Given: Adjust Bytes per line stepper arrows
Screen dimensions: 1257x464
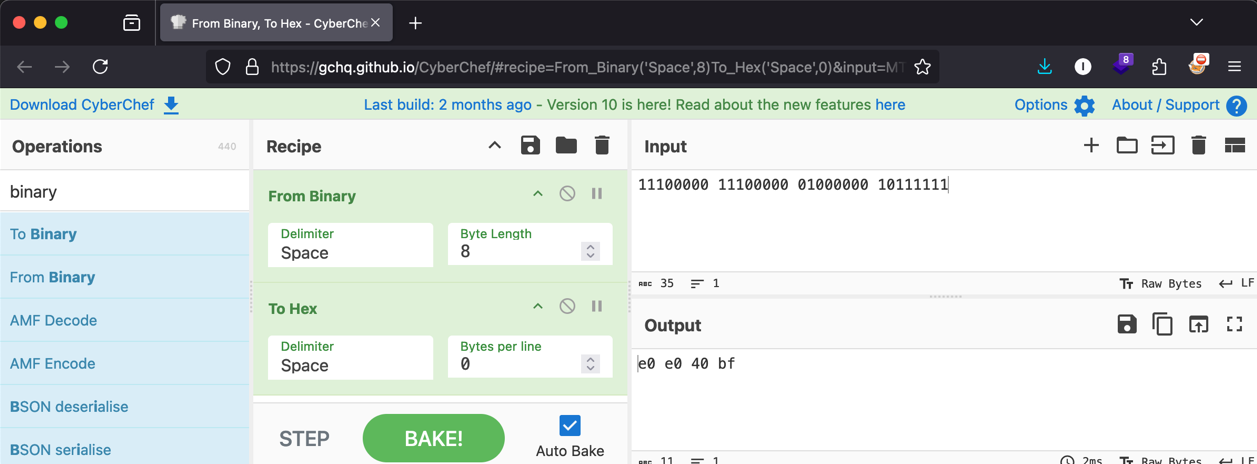Looking at the screenshot, I should click(x=590, y=364).
